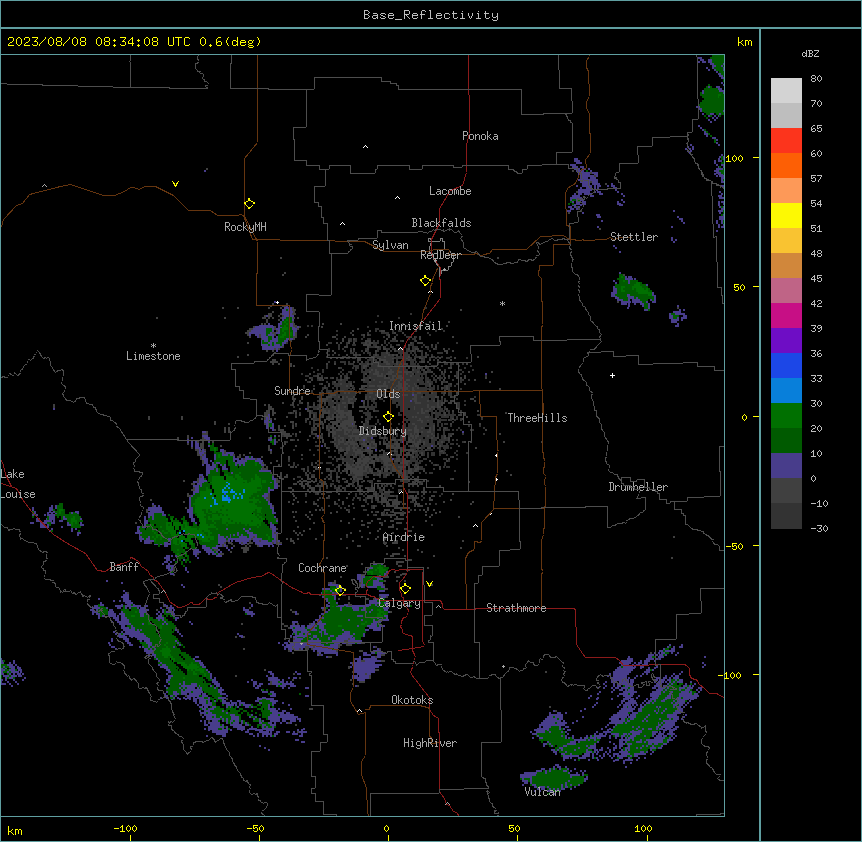
Task: Click the -100 tick on the bottom axis
Action: click(125, 828)
